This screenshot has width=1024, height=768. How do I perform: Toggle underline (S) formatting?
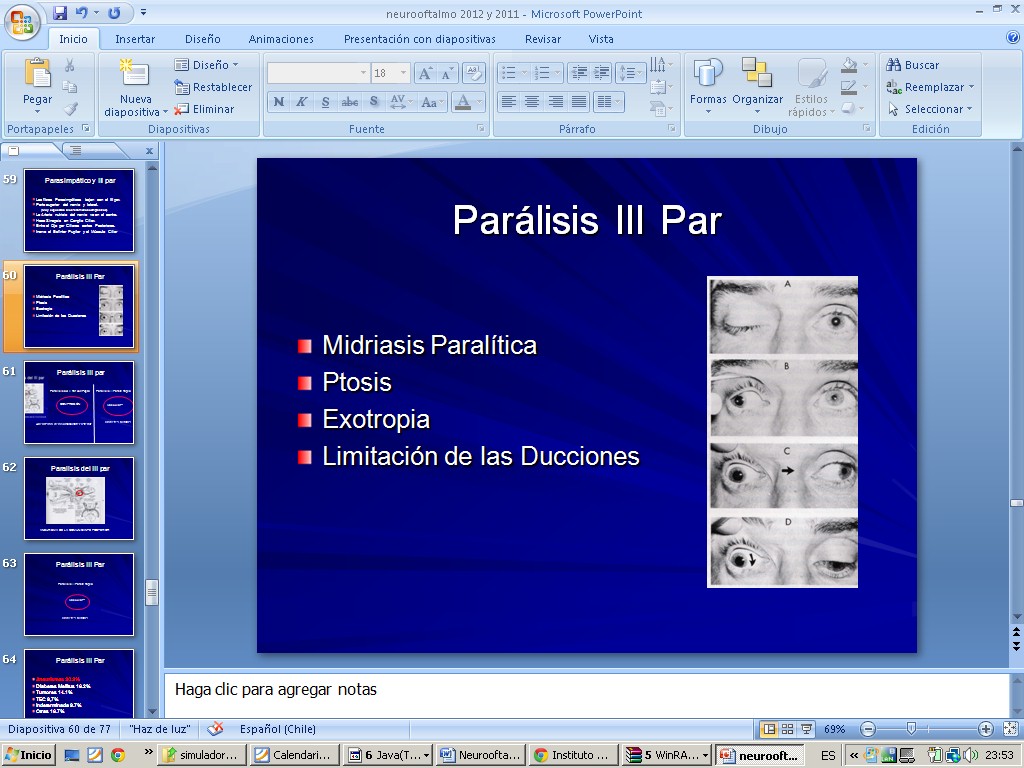tap(326, 102)
